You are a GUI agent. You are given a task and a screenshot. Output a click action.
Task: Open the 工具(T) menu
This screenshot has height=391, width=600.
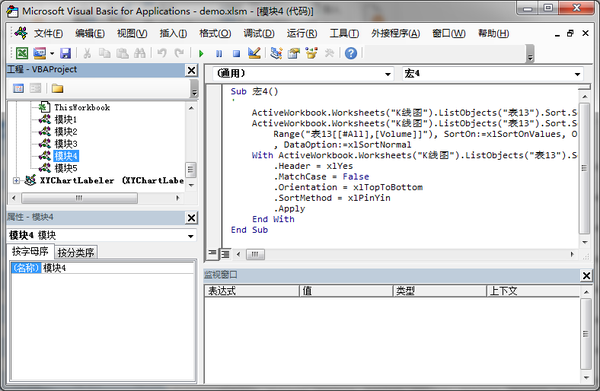pos(344,33)
